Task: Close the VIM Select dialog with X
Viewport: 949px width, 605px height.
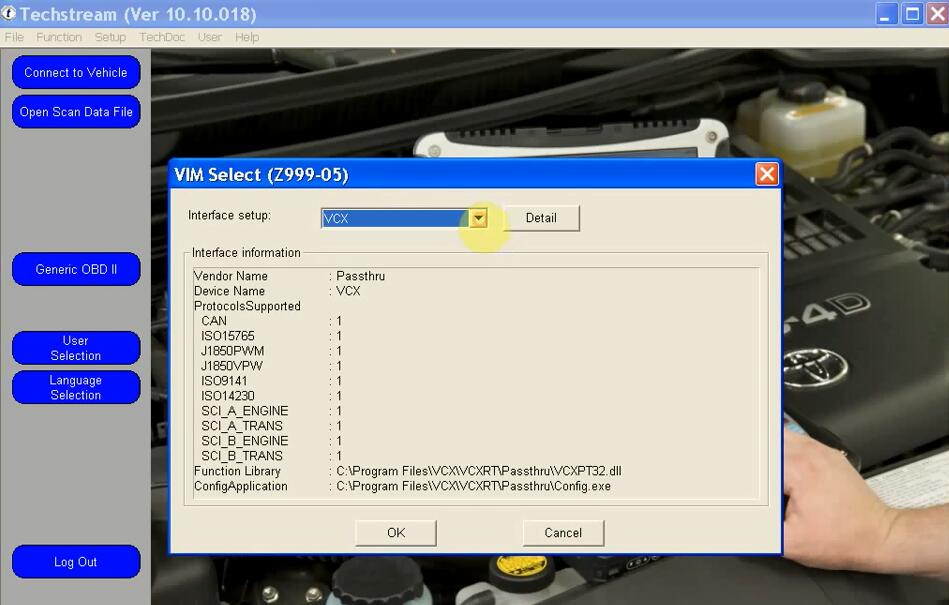Action: point(767,174)
